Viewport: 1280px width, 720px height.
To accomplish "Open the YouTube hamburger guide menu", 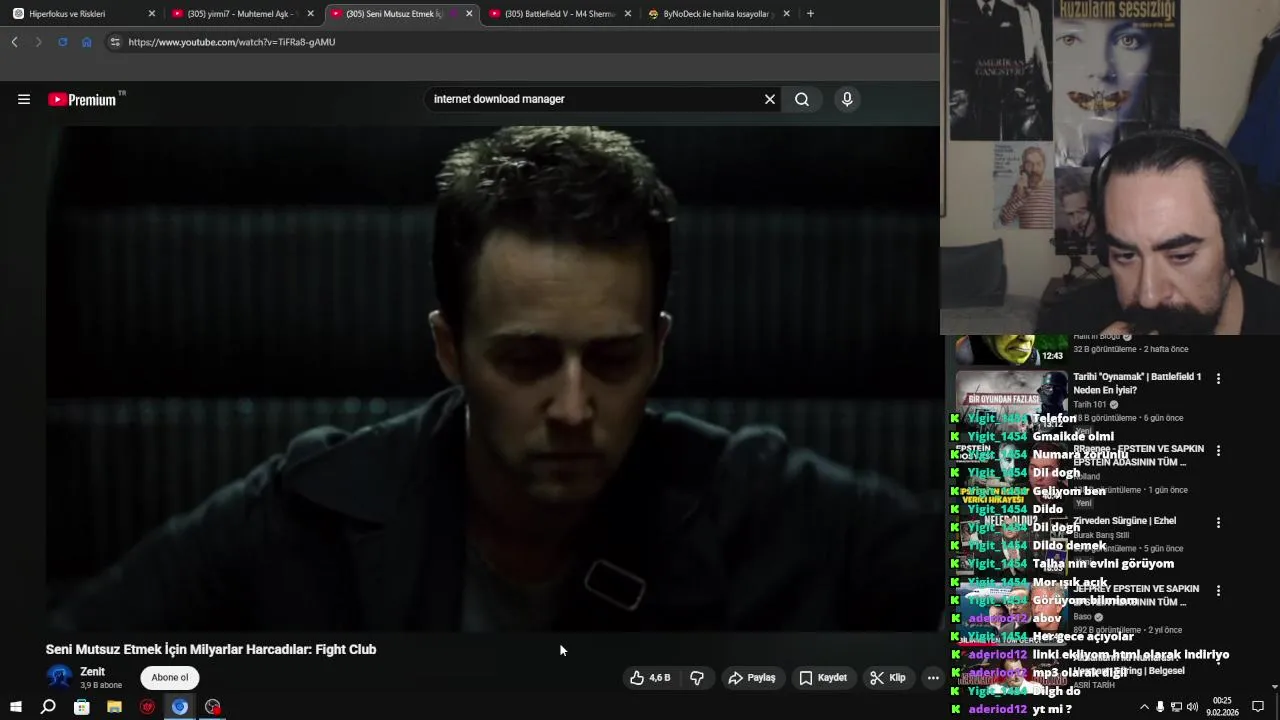I will tap(24, 99).
